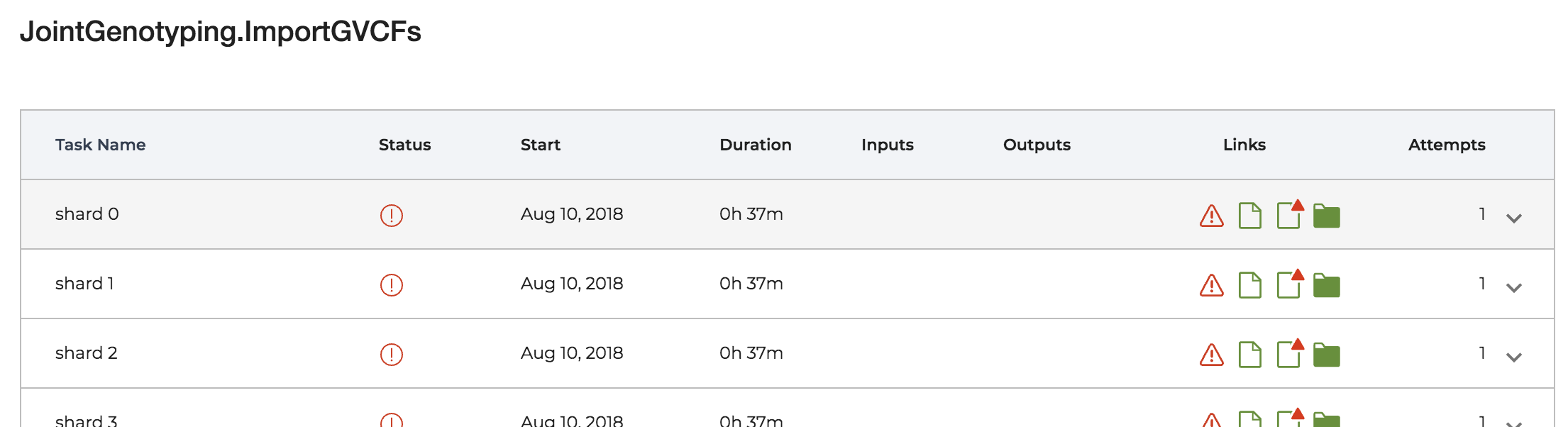The height and width of the screenshot is (427, 1568).
Task: Click the Duration column header
Action: point(756,145)
